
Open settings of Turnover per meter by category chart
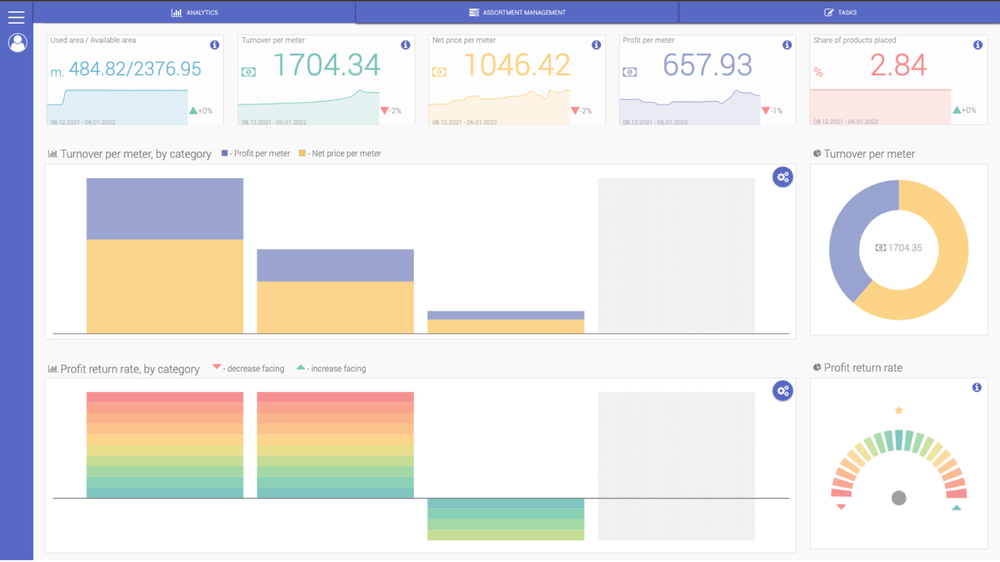pos(783,177)
